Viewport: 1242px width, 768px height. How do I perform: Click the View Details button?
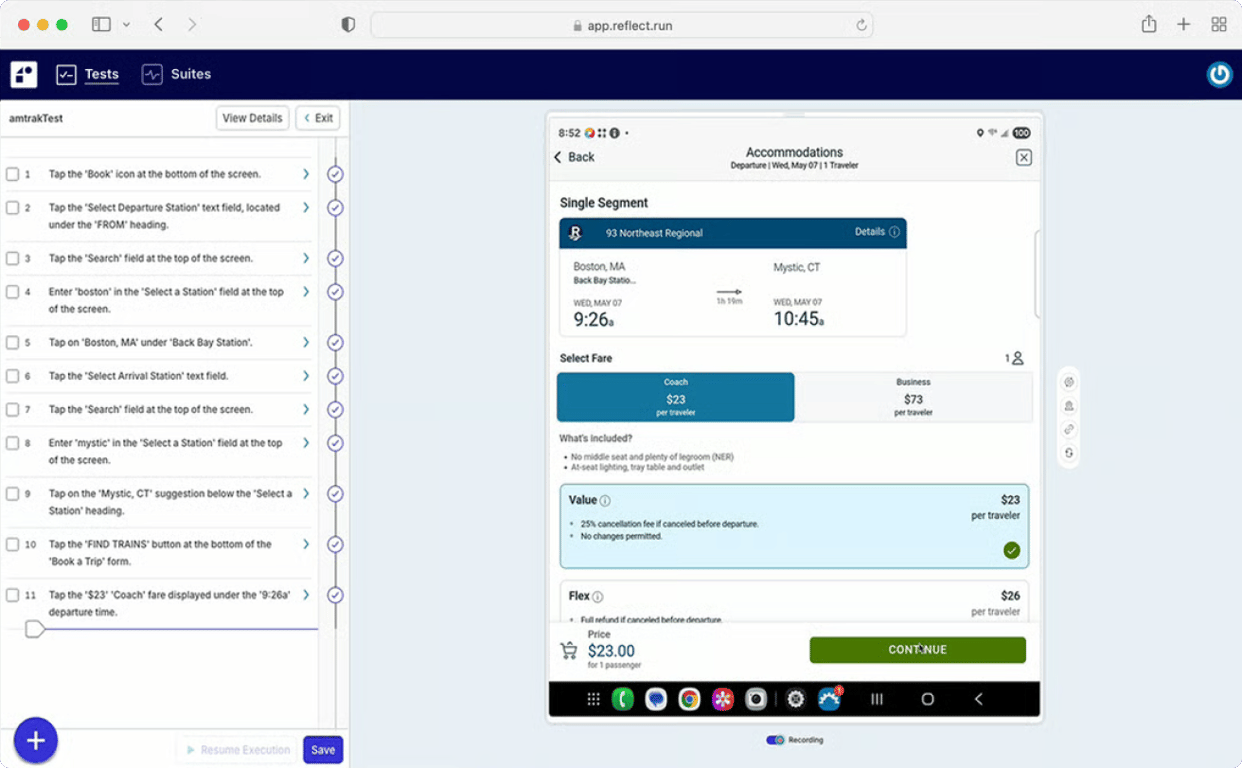tap(252, 118)
